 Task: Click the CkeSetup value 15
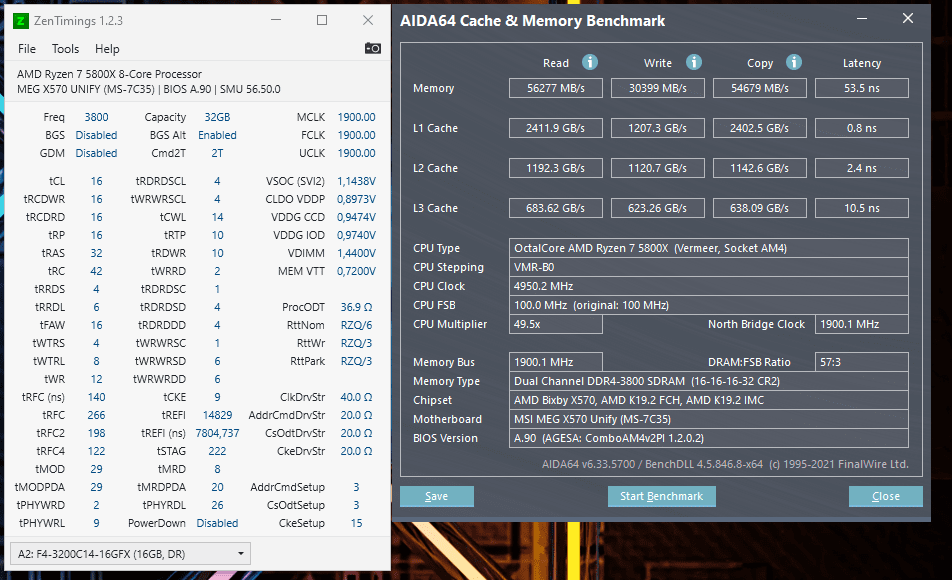pyautogui.click(x=356, y=523)
